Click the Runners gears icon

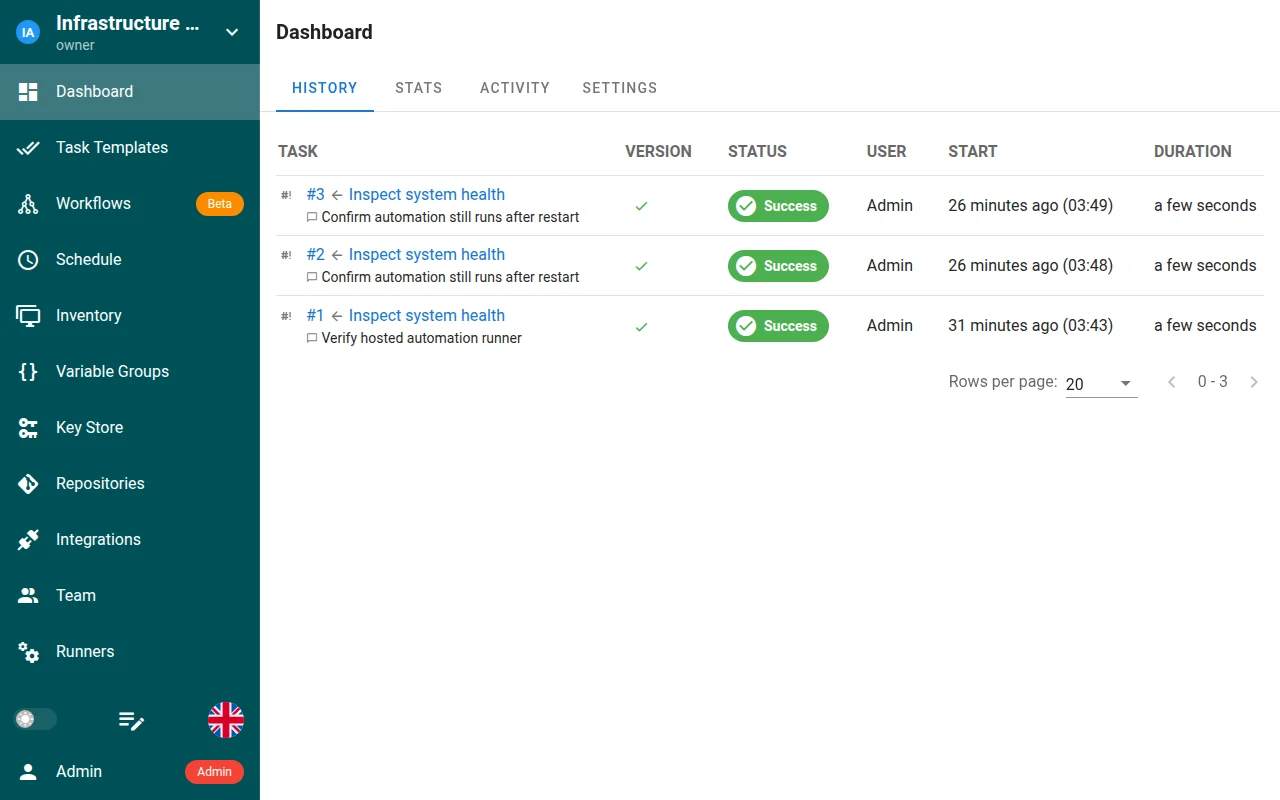click(x=28, y=652)
